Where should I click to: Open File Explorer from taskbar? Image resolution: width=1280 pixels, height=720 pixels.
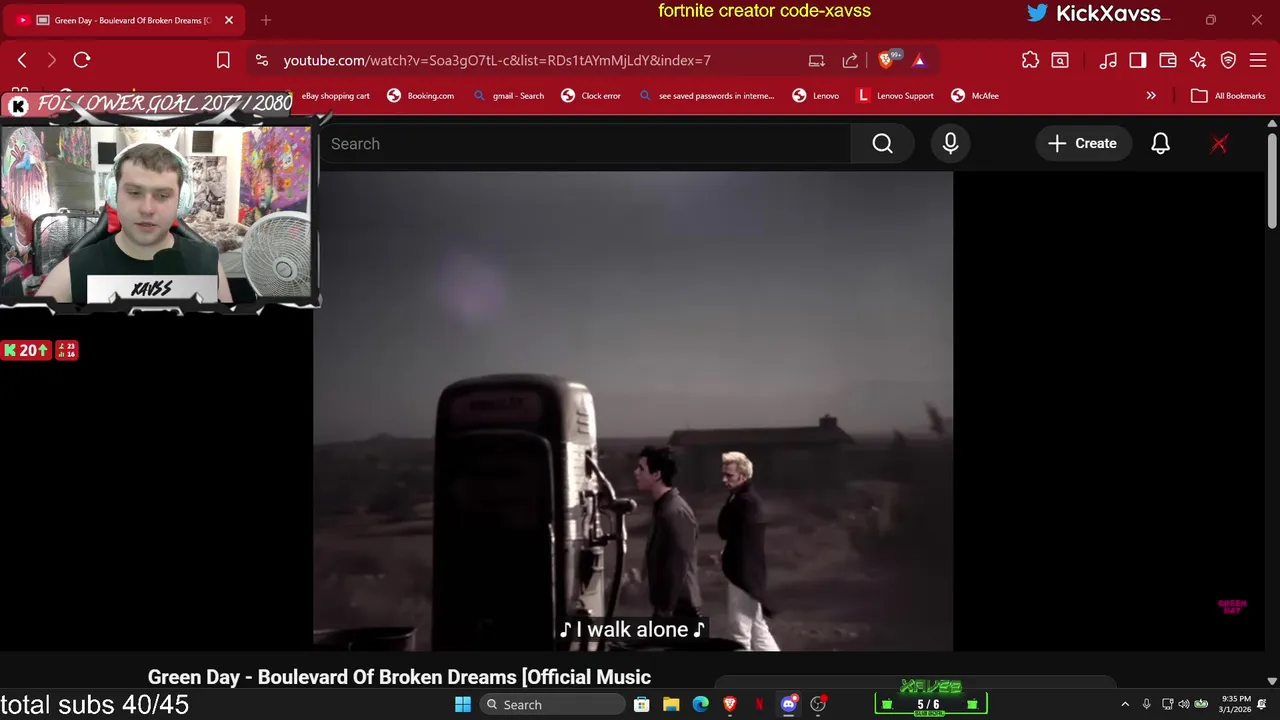(x=671, y=704)
